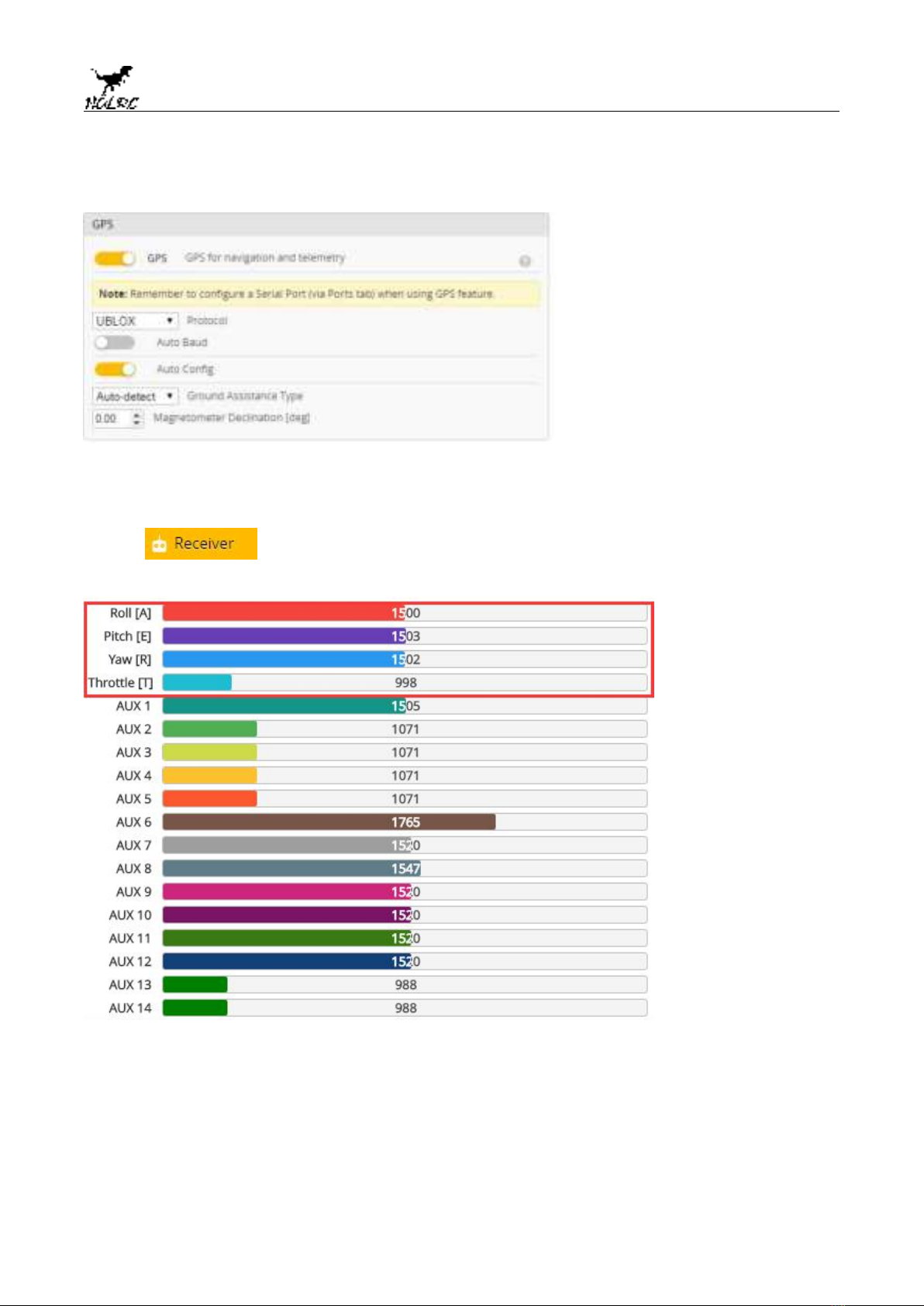924x1306 pixels.
Task: Click the Magnetometer Declination stepper arrows
Action: point(137,419)
